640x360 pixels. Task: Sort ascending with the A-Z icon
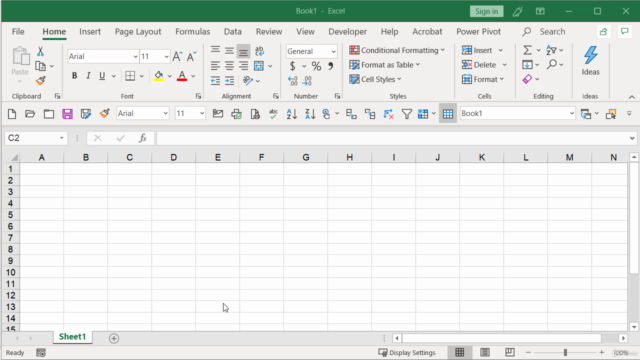click(291, 114)
